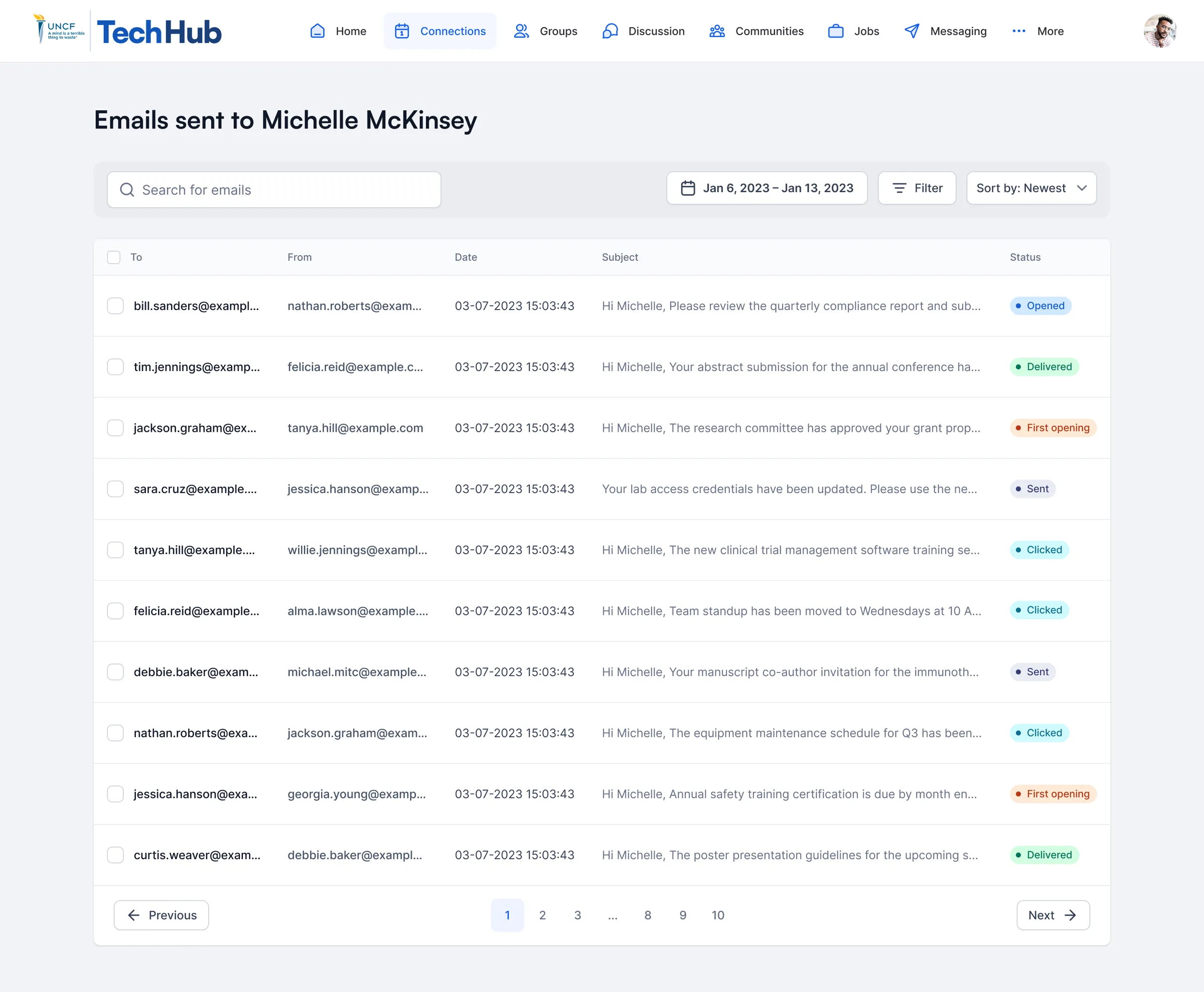Click the pagination ellipsis

tap(613, 915)
